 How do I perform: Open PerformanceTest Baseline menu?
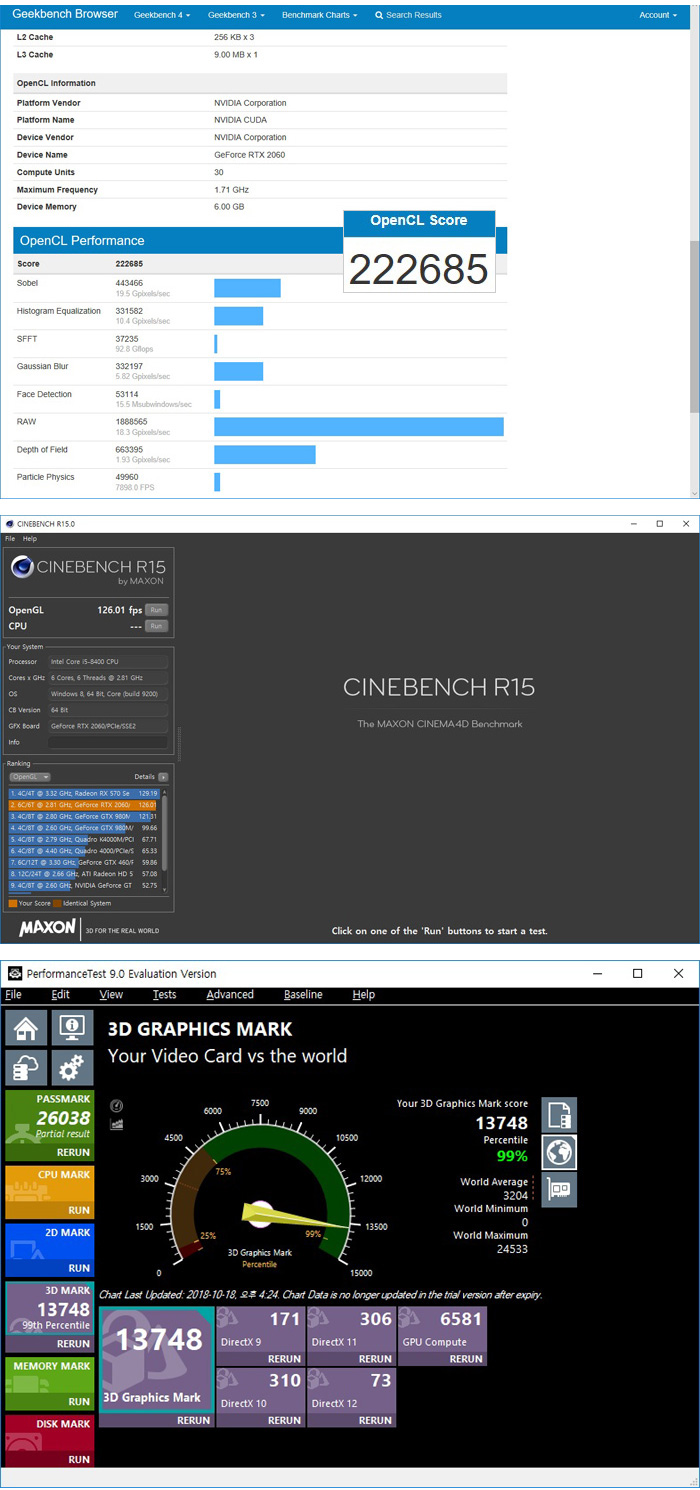tap(303, 994)
